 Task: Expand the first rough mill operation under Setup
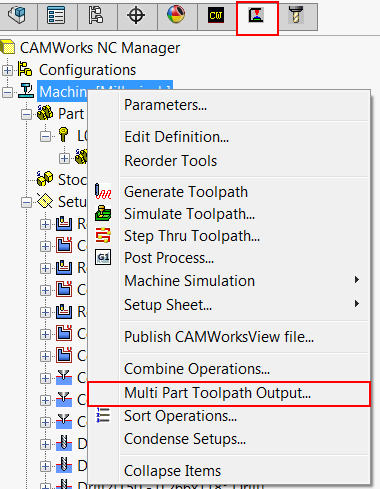click(x=45, y=224)
